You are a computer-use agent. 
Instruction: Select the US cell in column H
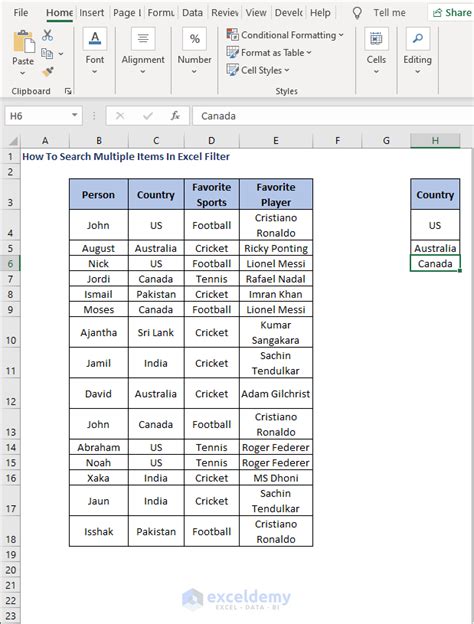pyautogui.click(x=435, y=225)
